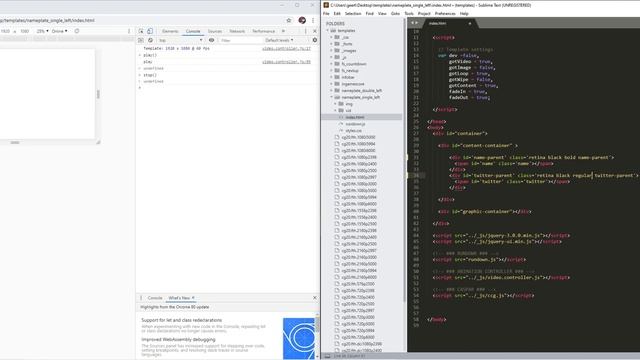Open second video.controller.js source link

click(286, 62)
